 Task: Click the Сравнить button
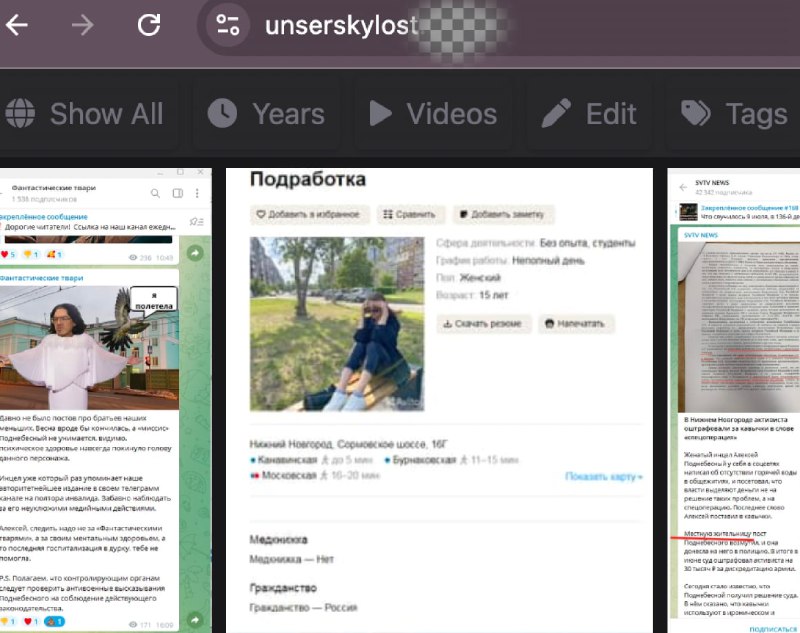pyautogui.click(x=410, y=214)
